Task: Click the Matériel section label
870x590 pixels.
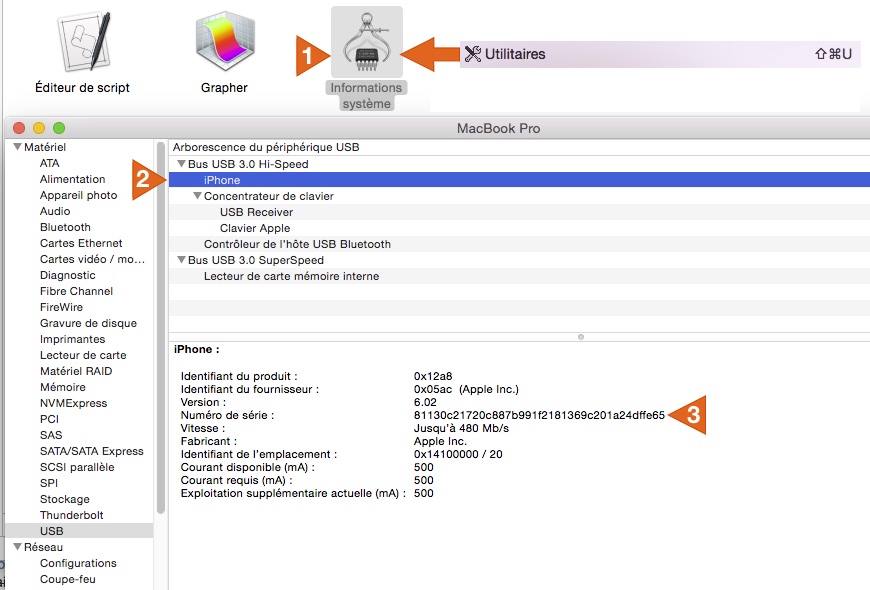Action: pos(45,147)
